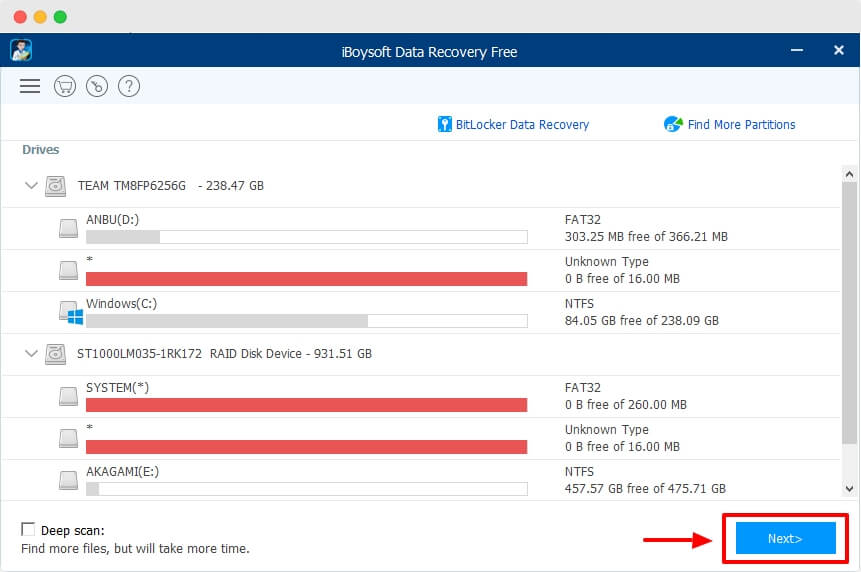Click the yellow macOS minimize dot
Screen dimensions: 861x572
point(40,17)
